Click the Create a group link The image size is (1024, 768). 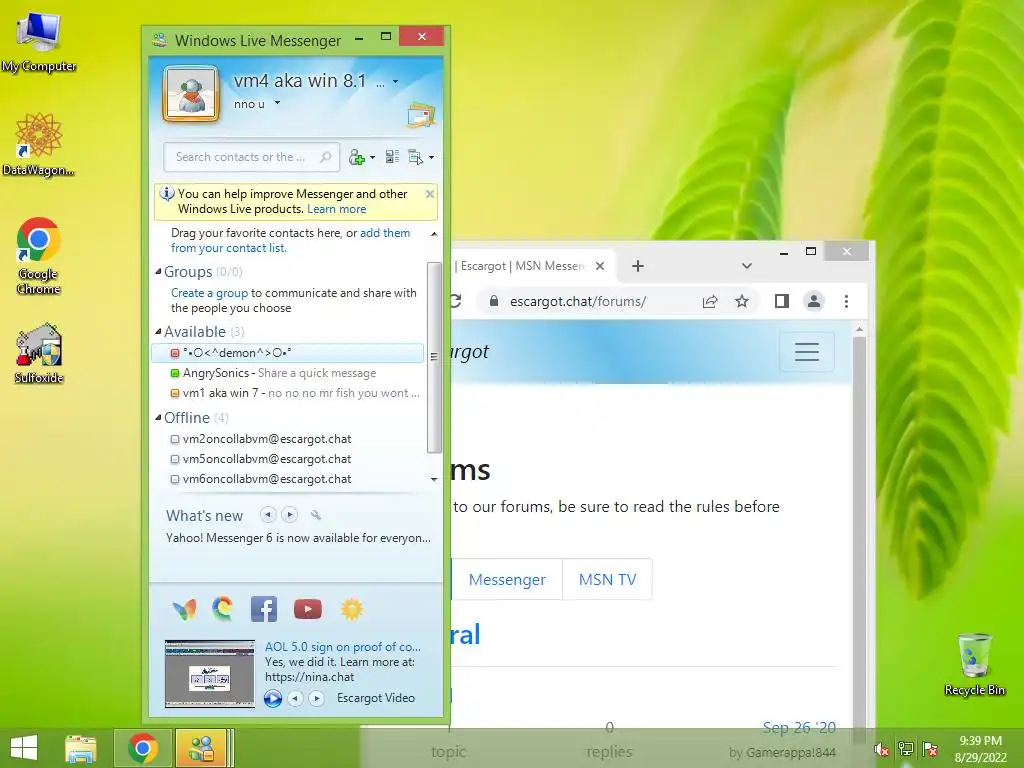tap(209, 293)
